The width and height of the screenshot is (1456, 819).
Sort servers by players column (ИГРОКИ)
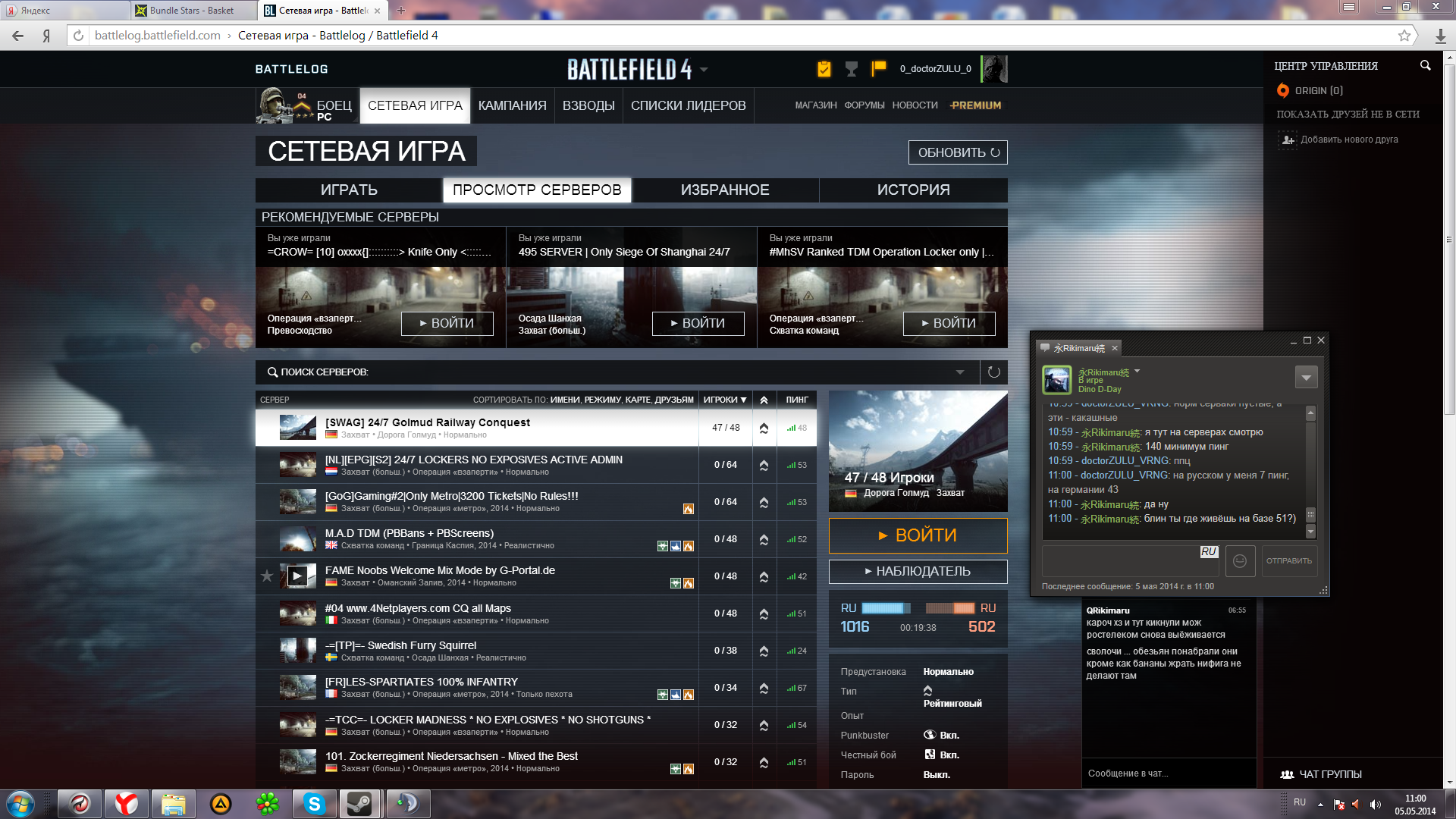click(724, 400)
